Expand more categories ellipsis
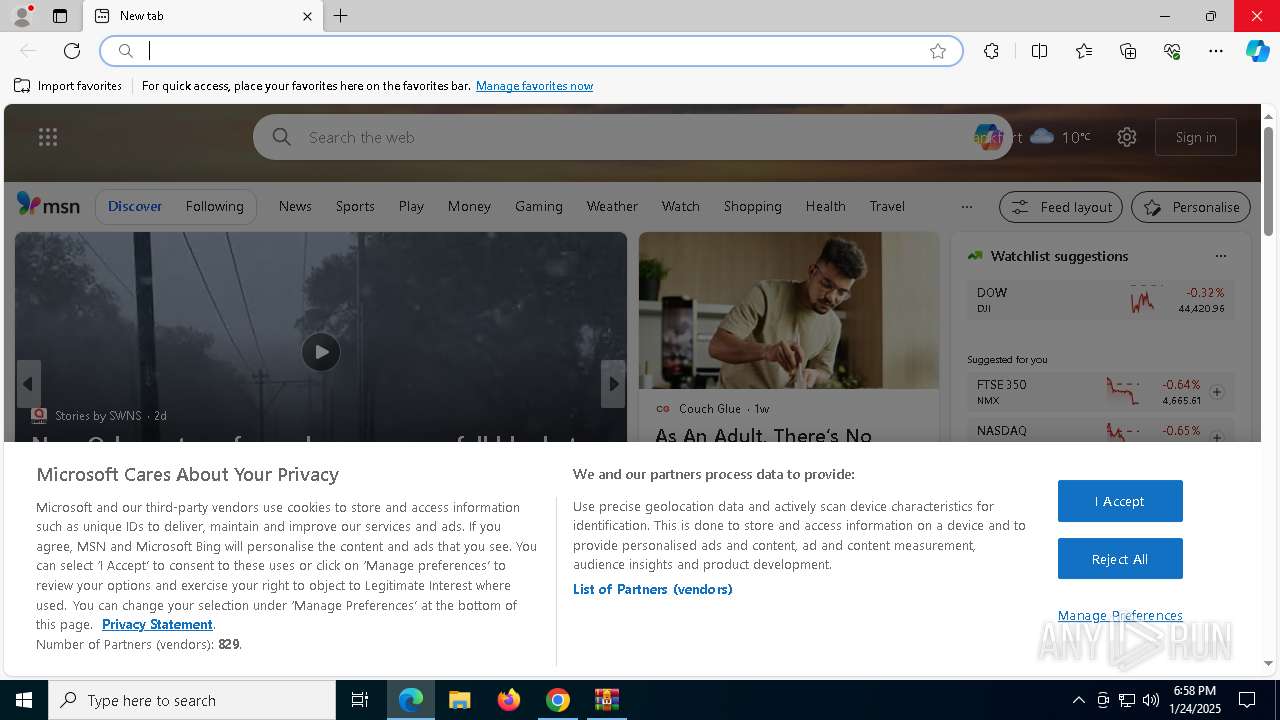 pyautogui.click(x=966, y=207)
